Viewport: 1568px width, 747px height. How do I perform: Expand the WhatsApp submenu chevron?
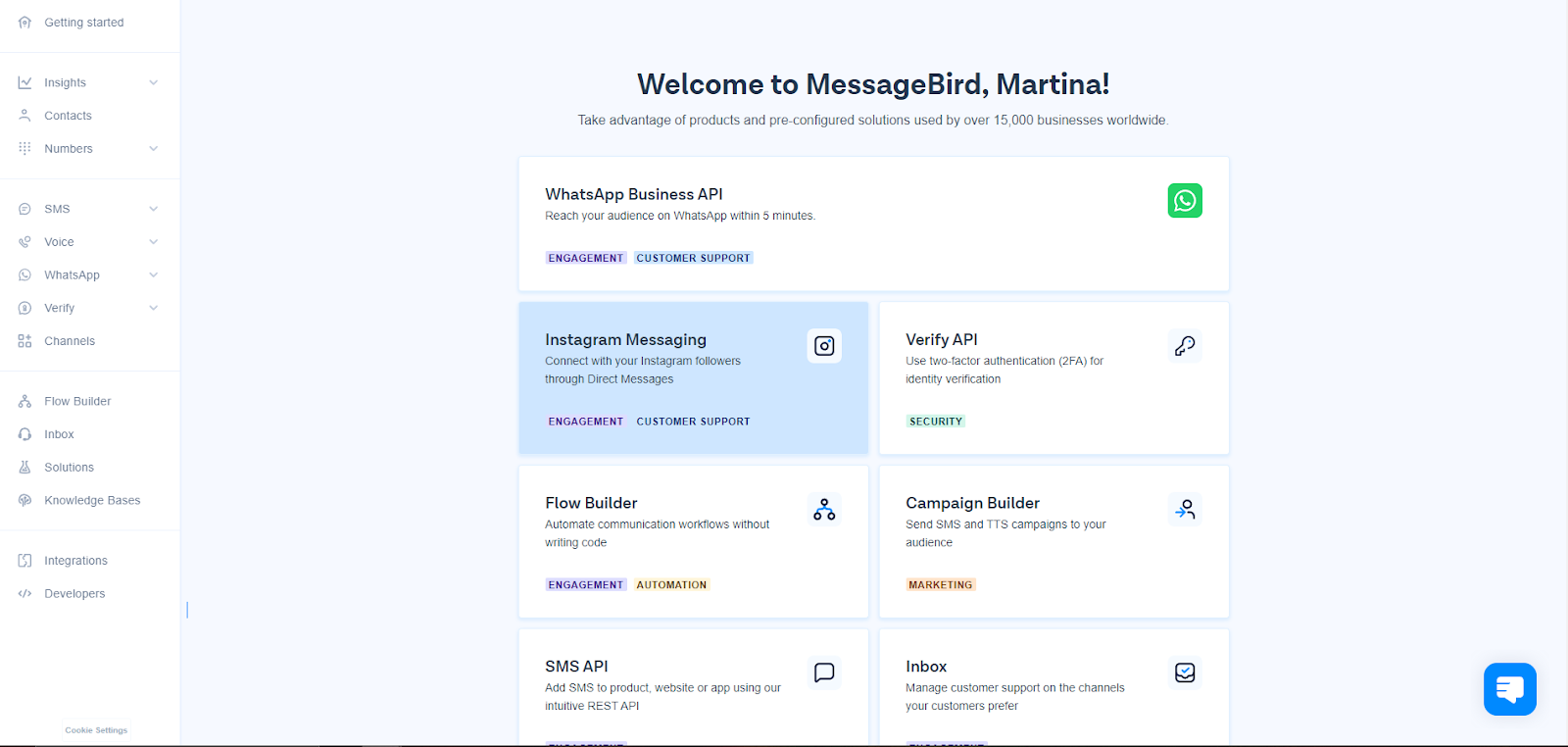pos(153,275)
